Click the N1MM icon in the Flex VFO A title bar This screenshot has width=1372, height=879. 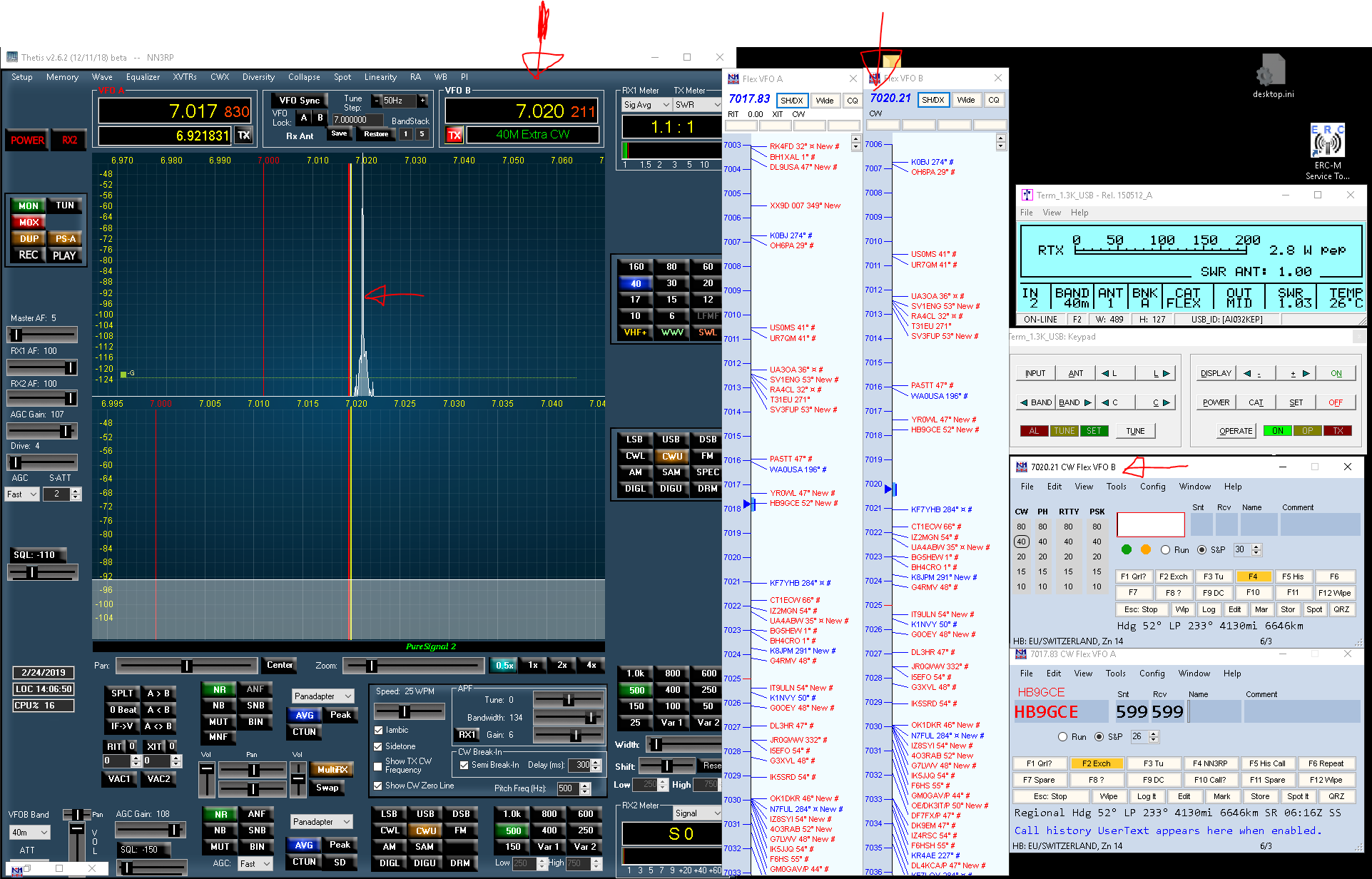click(733, 79)
